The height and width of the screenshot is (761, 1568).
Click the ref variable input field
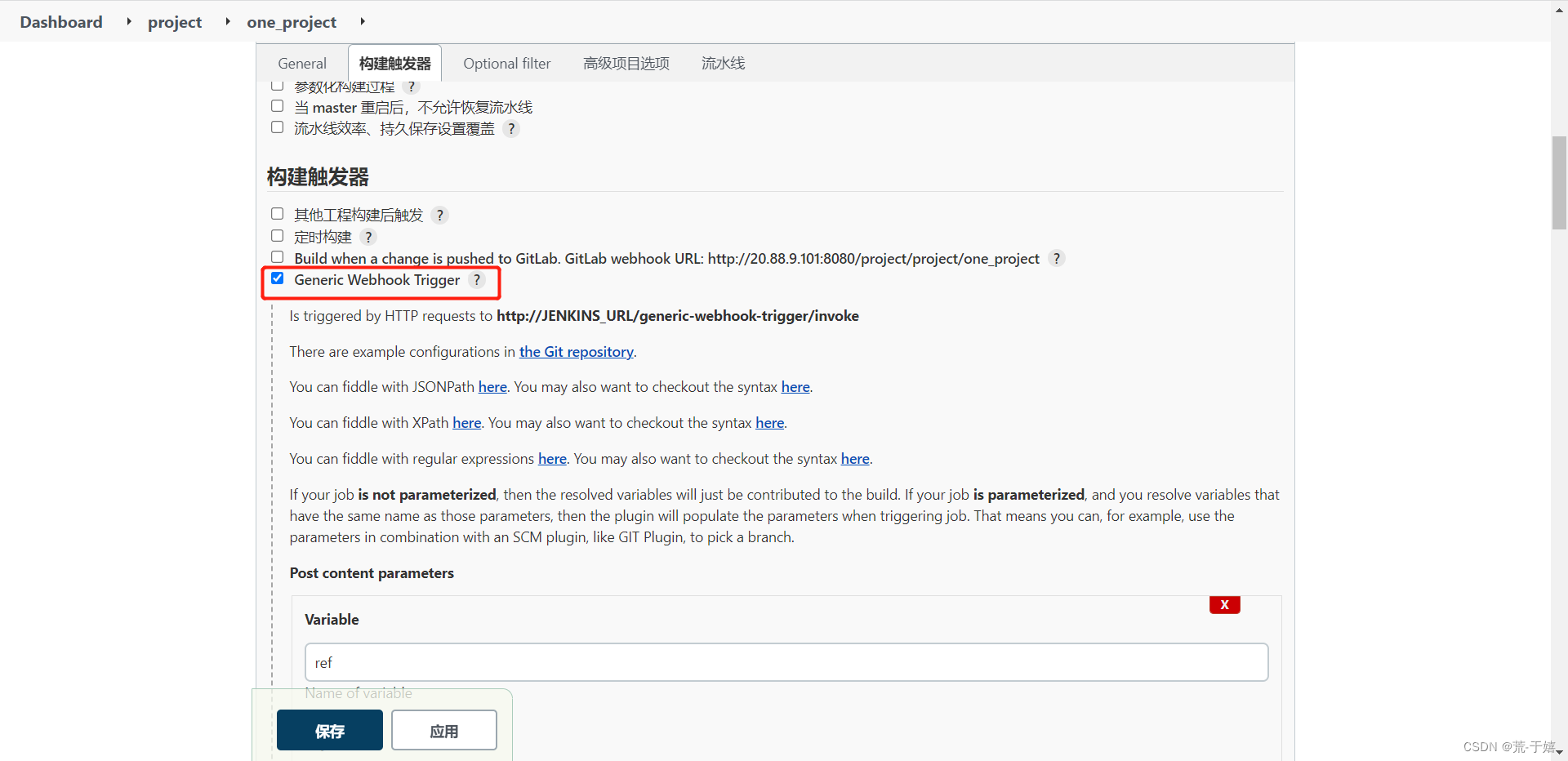point(784,662)
